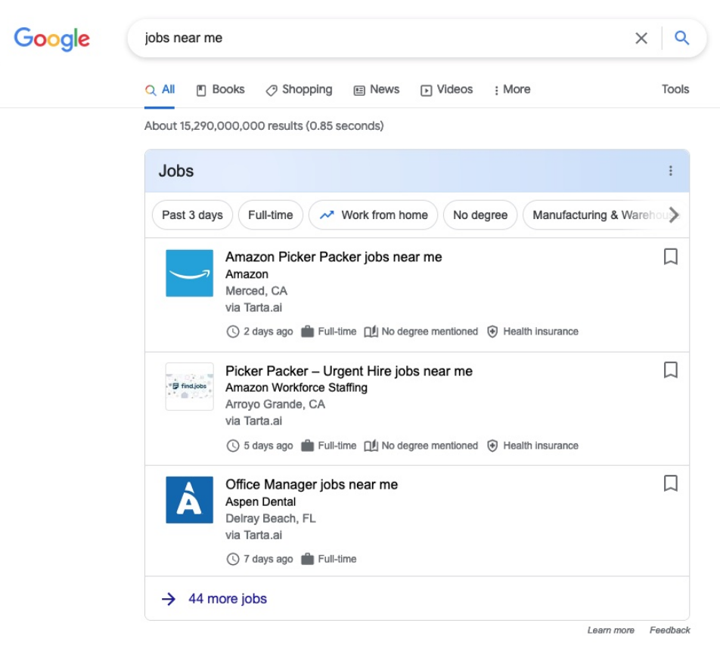Bookmark the Amazon Picker Packer job

click(x=670, y=257)
